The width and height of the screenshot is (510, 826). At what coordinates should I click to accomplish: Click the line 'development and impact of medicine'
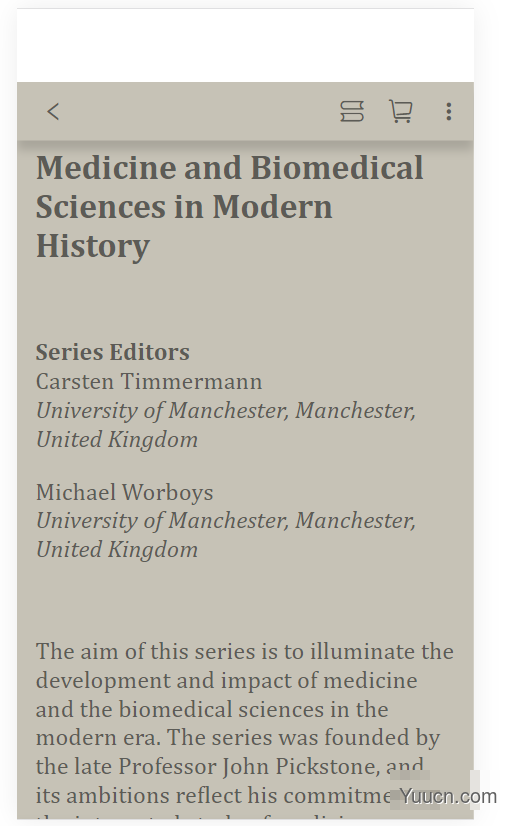[227, 681]
